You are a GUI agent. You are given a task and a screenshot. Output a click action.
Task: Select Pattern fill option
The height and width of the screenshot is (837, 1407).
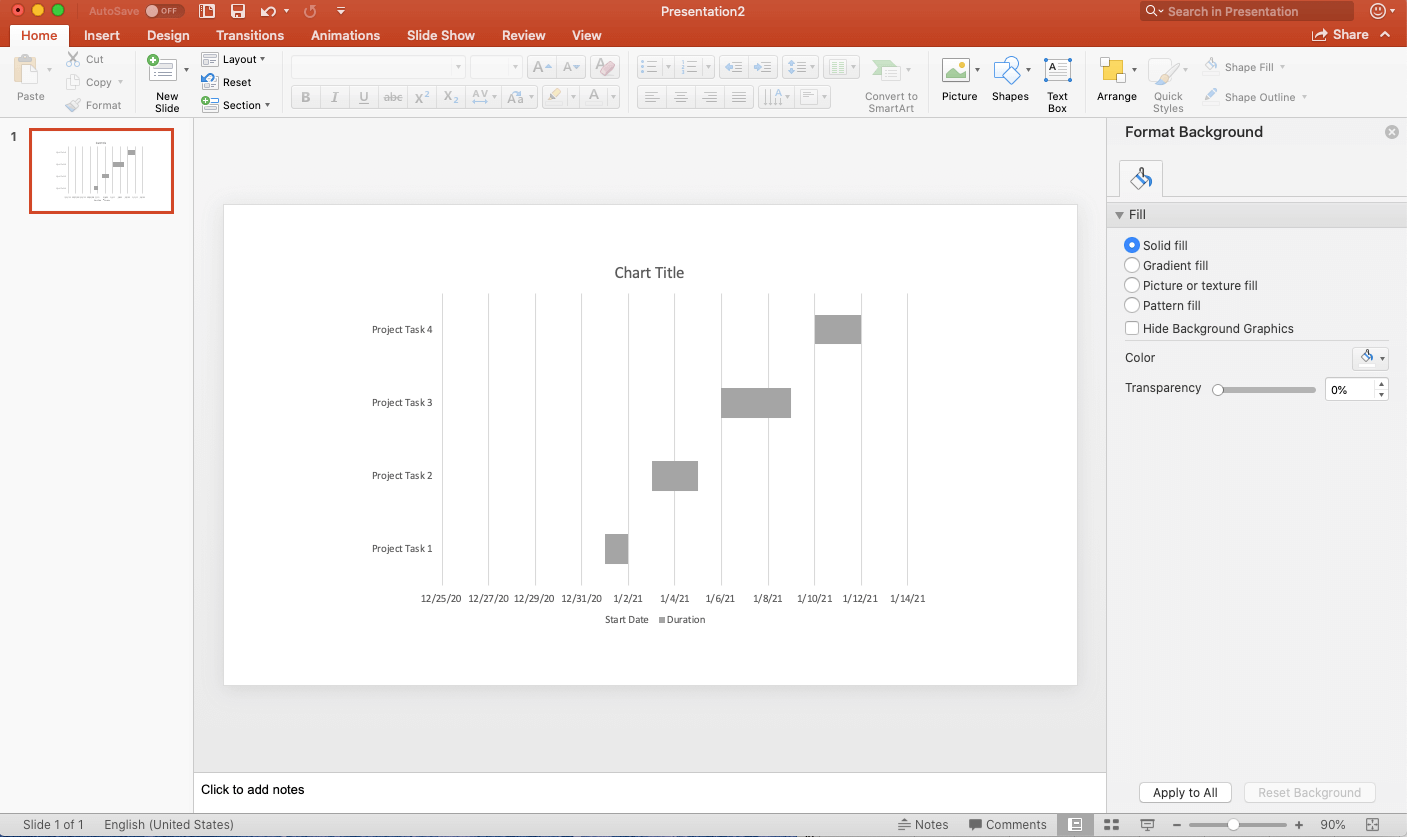[1132, 305]
